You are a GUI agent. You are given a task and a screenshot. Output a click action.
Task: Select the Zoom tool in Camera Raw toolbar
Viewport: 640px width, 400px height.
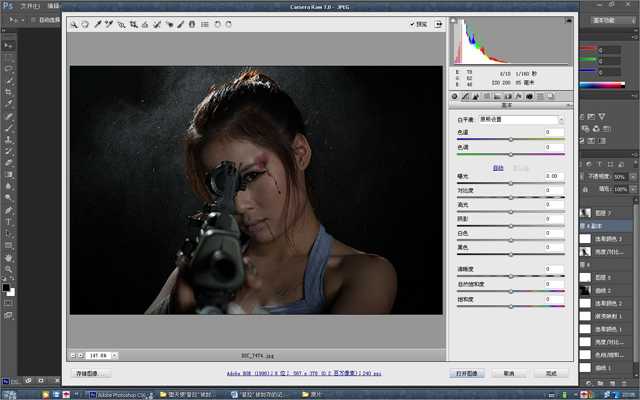[74, 23]
